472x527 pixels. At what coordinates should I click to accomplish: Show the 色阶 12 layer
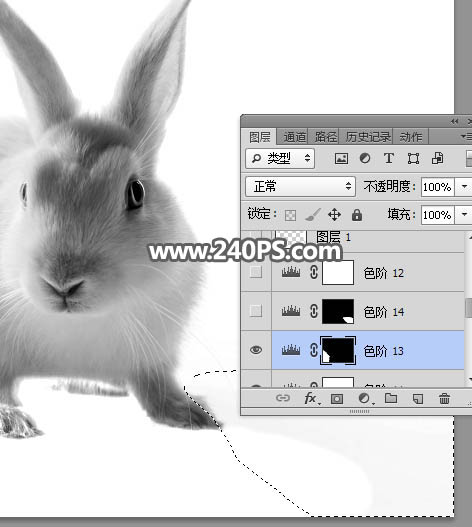click(256, 272)
